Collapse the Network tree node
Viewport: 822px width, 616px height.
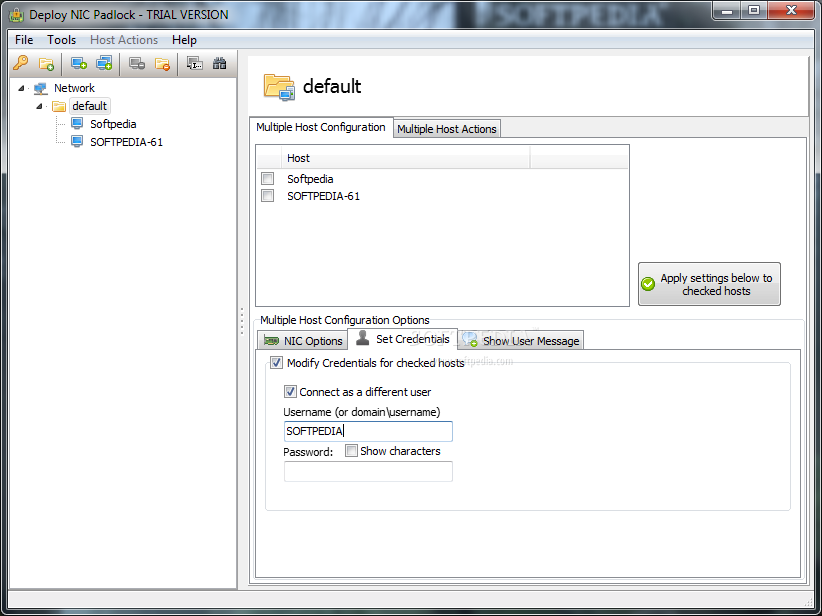21,88
